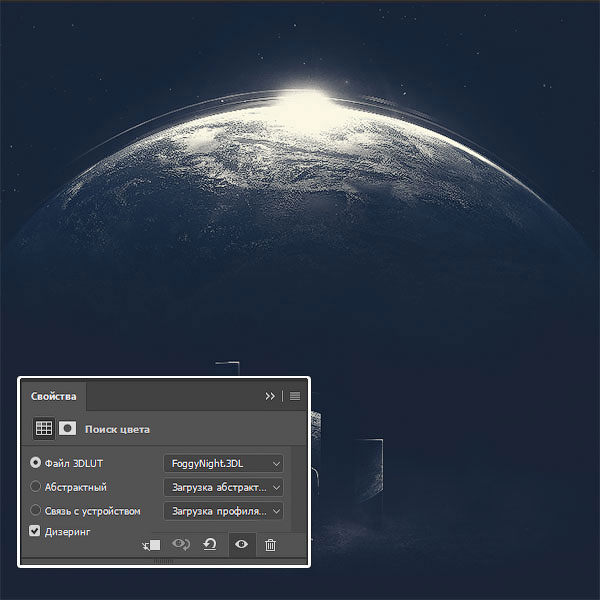The image size is (600, 600).
Task: Open the Properties panel menu icon
Action: click(x=295, y=396)
